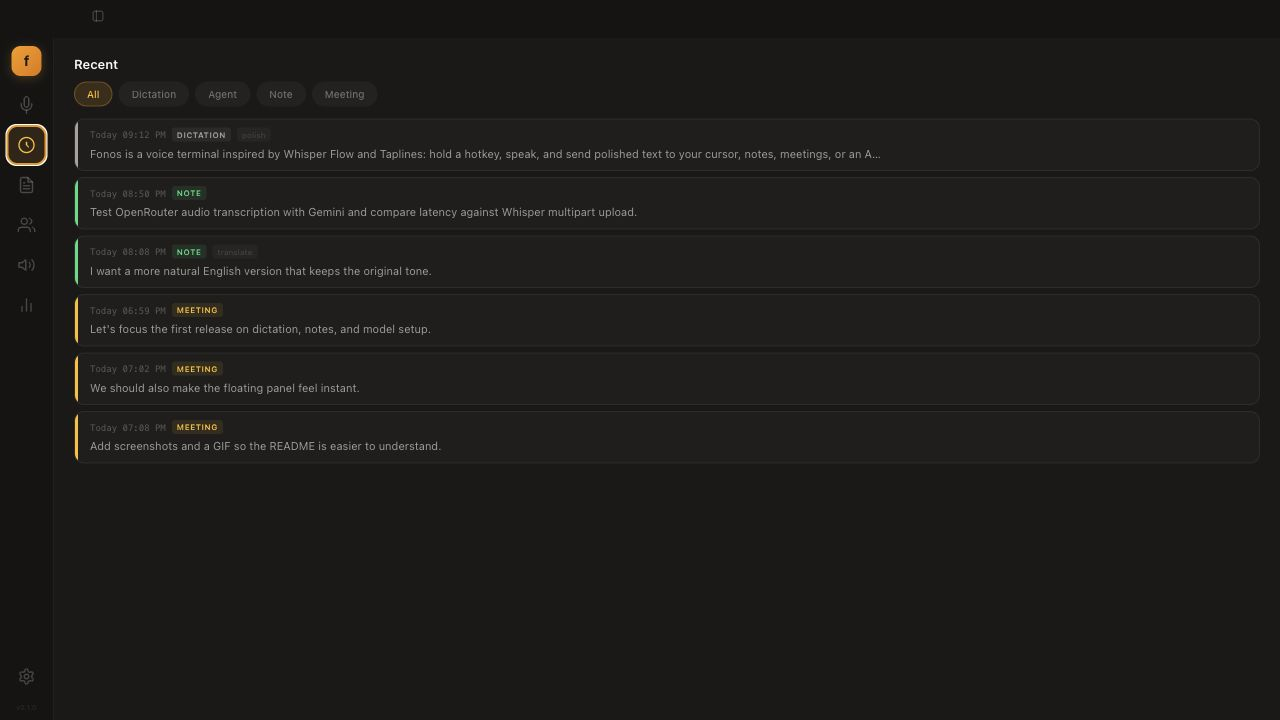
Task: Open the OpenRouter audio transcription note
Action: coord(667,203)
